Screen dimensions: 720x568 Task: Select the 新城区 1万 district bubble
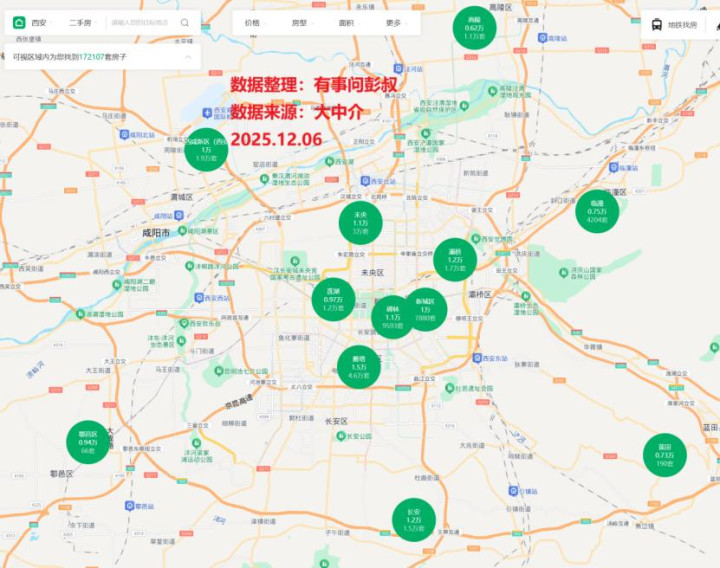(428, 309)
